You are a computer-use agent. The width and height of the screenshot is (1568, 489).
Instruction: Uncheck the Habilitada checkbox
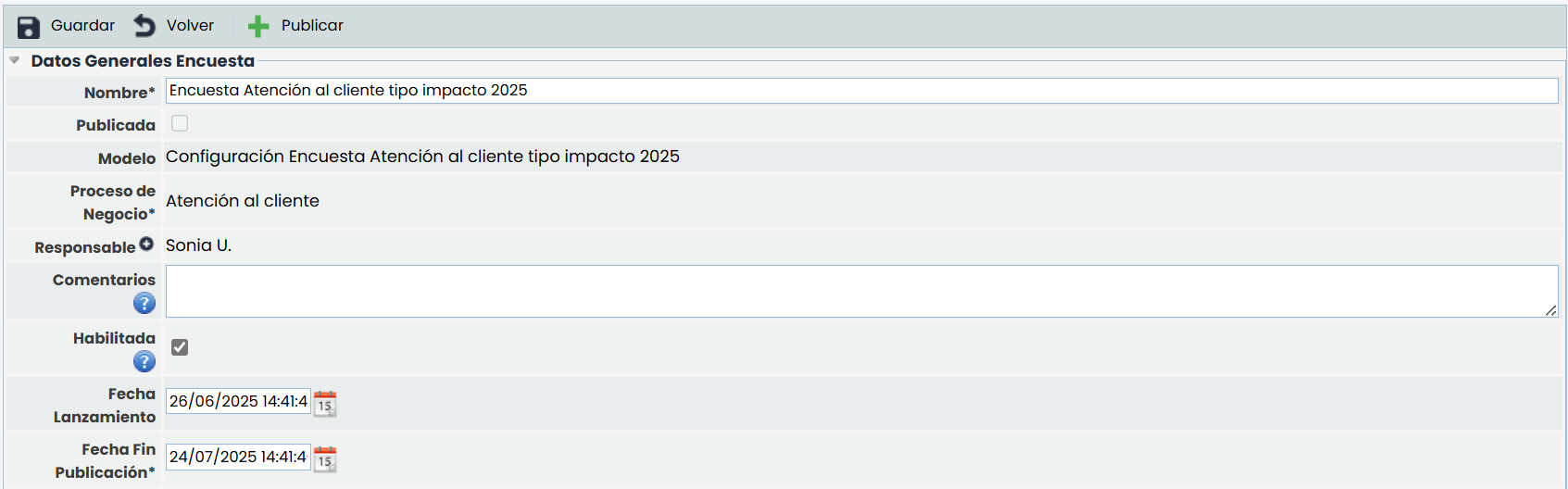click(x=180, y=347)
